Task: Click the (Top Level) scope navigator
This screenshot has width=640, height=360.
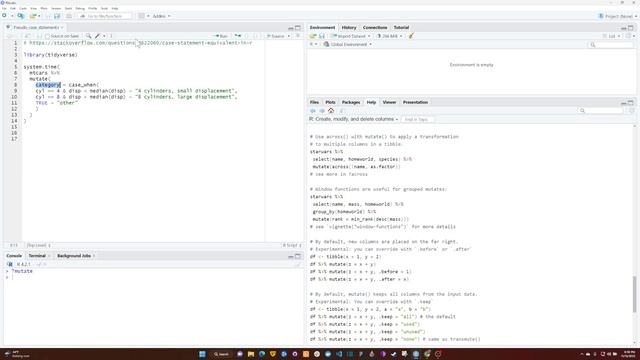Action: point(39,245)
